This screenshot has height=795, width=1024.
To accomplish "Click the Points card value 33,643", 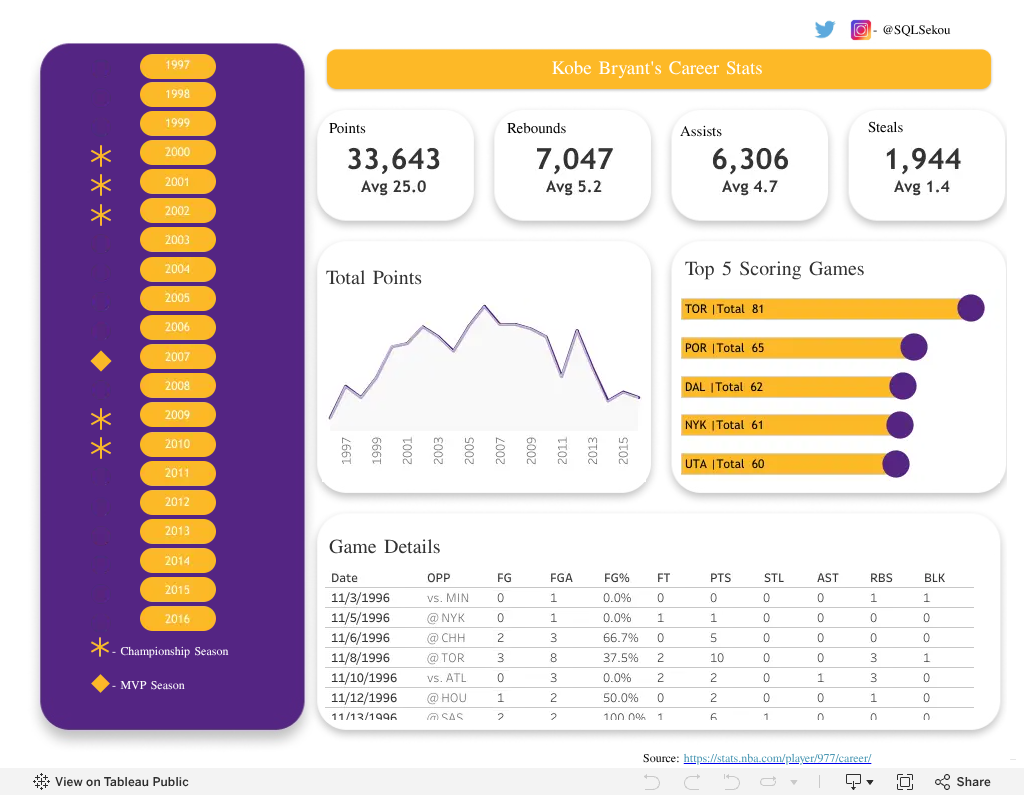I will click(394, 159).
